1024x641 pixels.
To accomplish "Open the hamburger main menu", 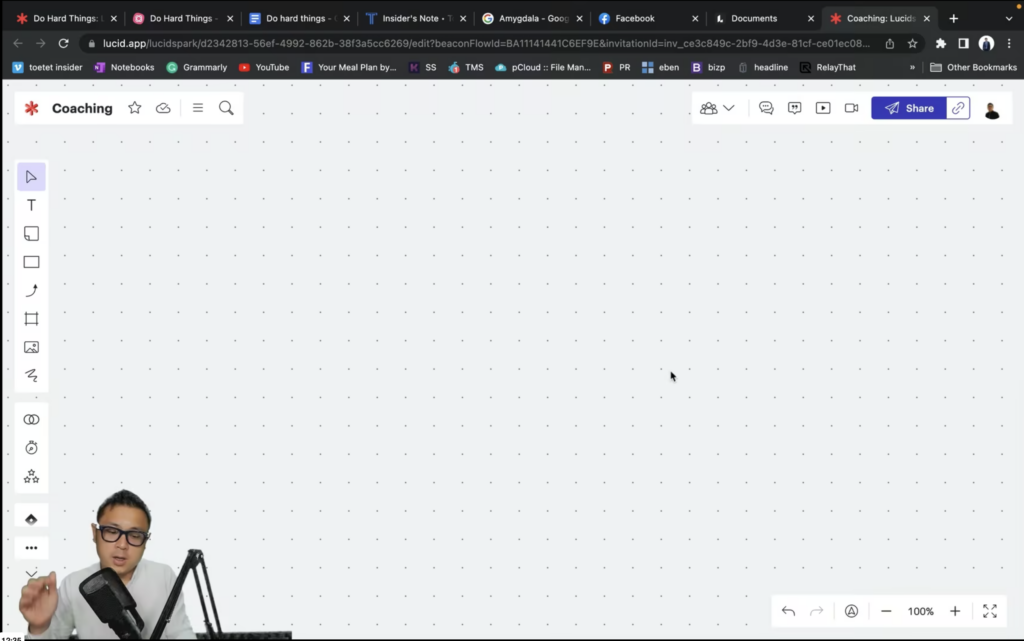I will click(x=198, y=108).
